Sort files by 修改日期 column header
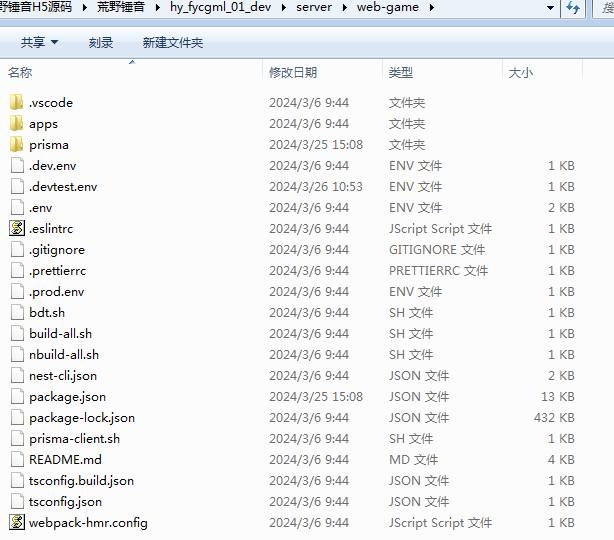The width and height of the screenshot is (614, 540). pyautogui.click(x=293, y=73)
